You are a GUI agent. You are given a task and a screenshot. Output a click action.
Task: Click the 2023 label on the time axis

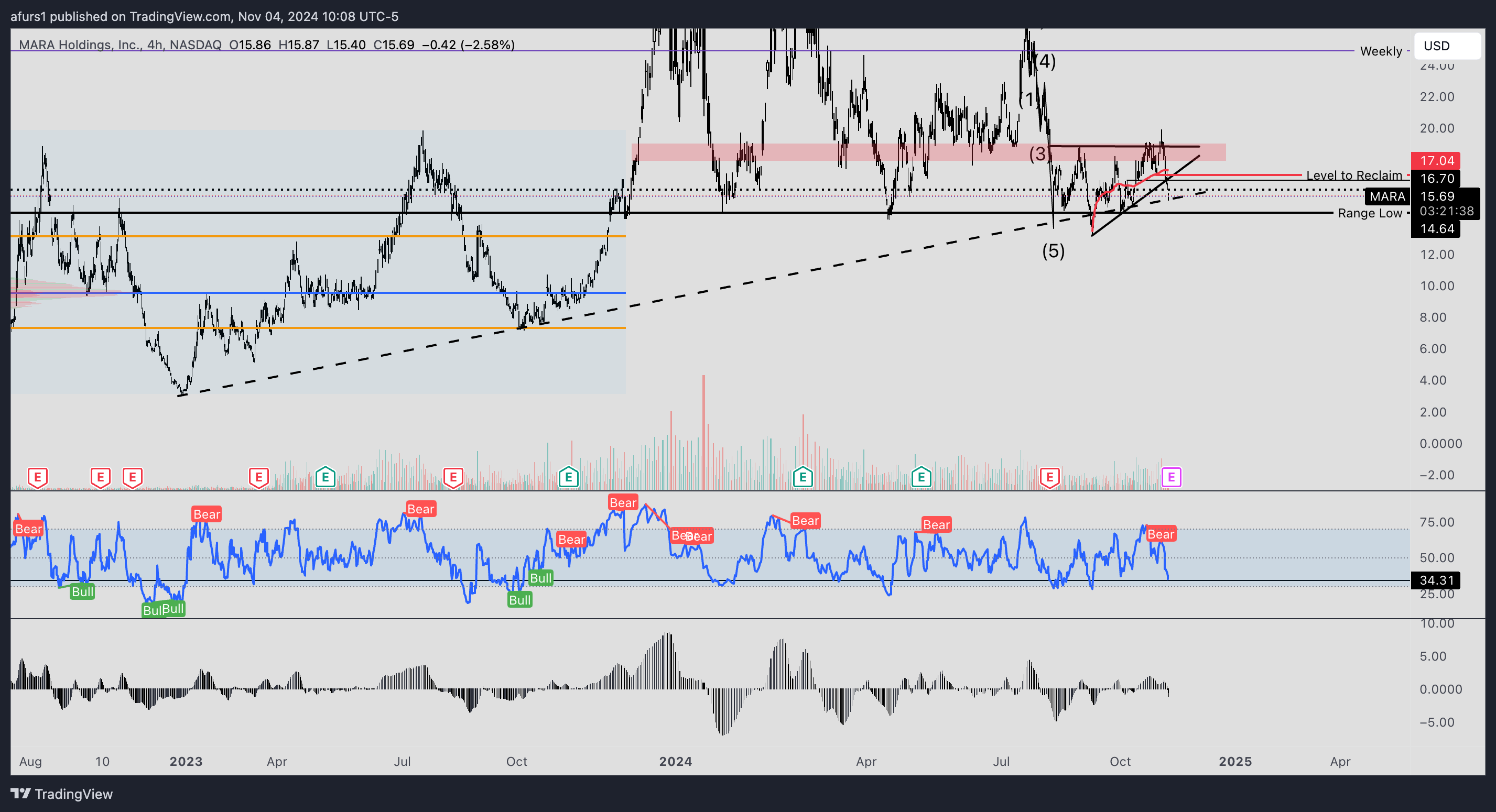(x=186, y=761)
